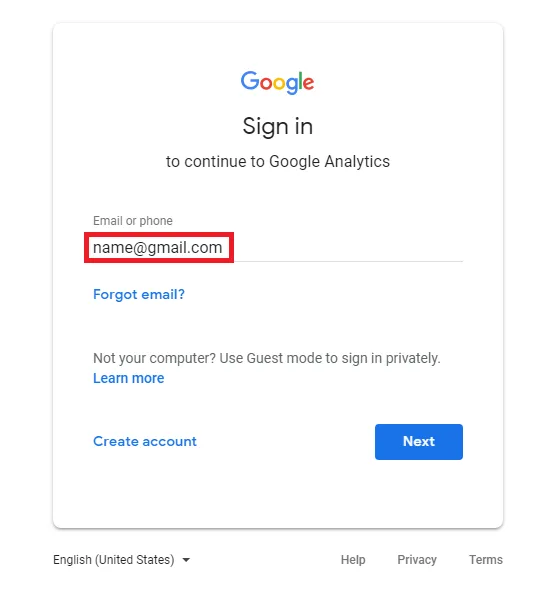Click the words 'Google Analytics' in the subtitle
The height and width of the screenshot is (590, 554).
tap(330, 162)
